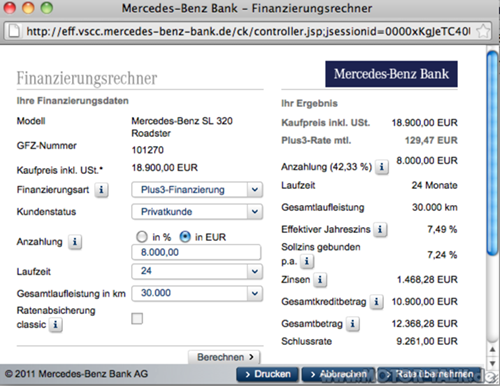Click the URL address bar
This screenshot has width=500, height=386.
click(248, 31)
